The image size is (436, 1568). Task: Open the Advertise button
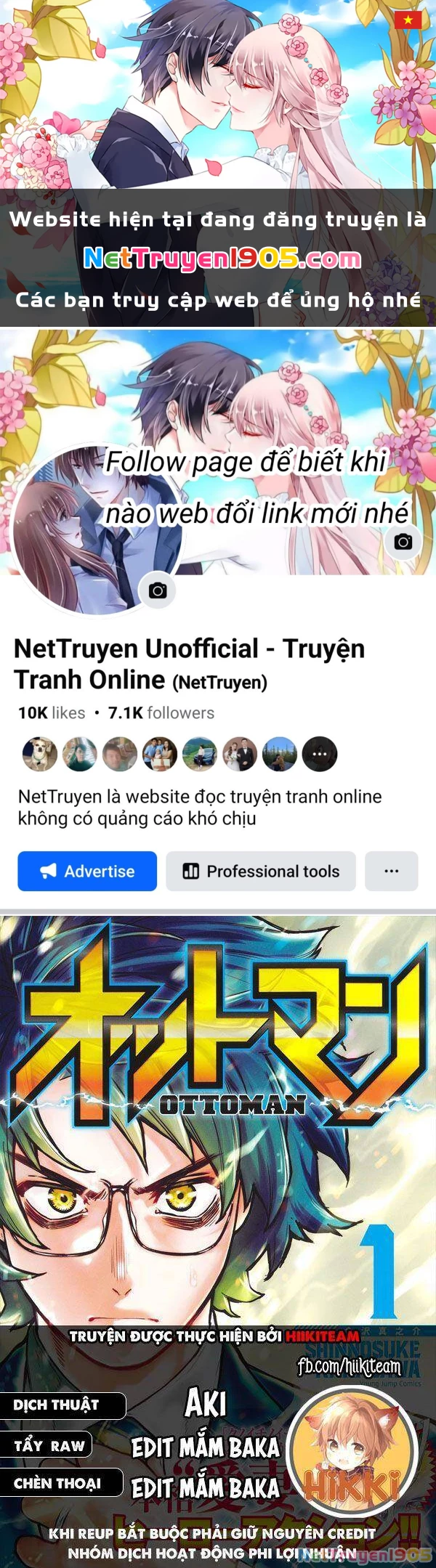tap(87, 871)
